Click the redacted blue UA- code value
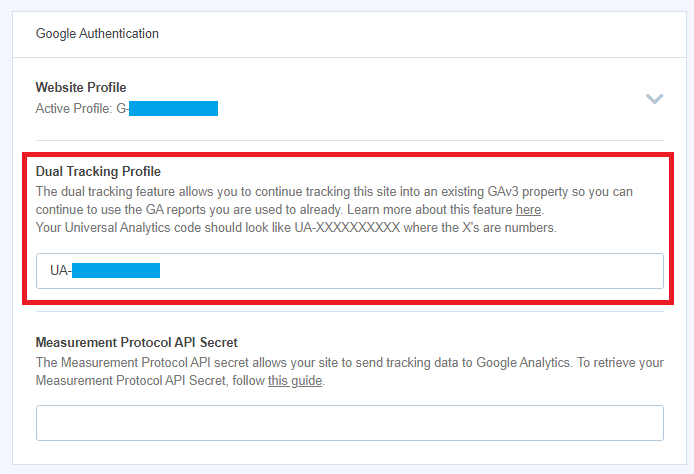 coord(116,270)
